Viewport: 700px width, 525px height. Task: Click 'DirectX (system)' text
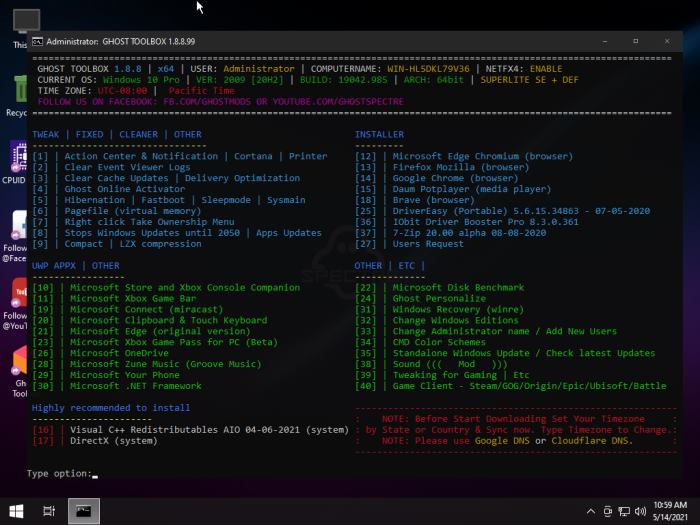pyautogui.click(x=113, y=441)
